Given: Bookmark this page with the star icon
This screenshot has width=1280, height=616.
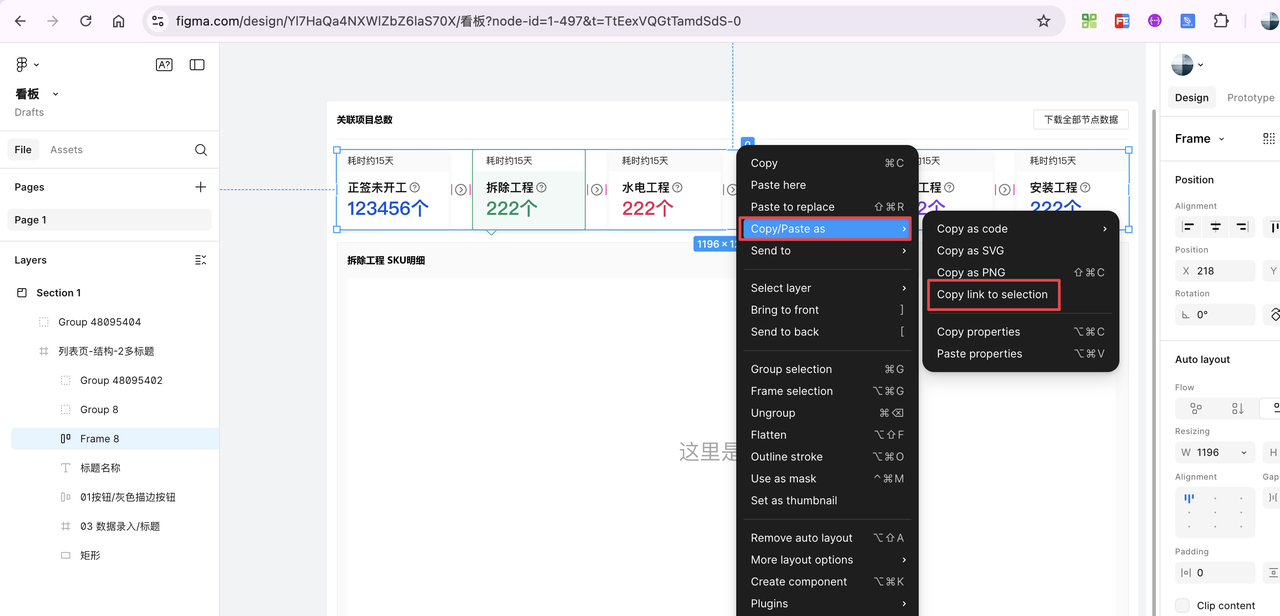Looking at the screenshot, I should [1044, 21].
